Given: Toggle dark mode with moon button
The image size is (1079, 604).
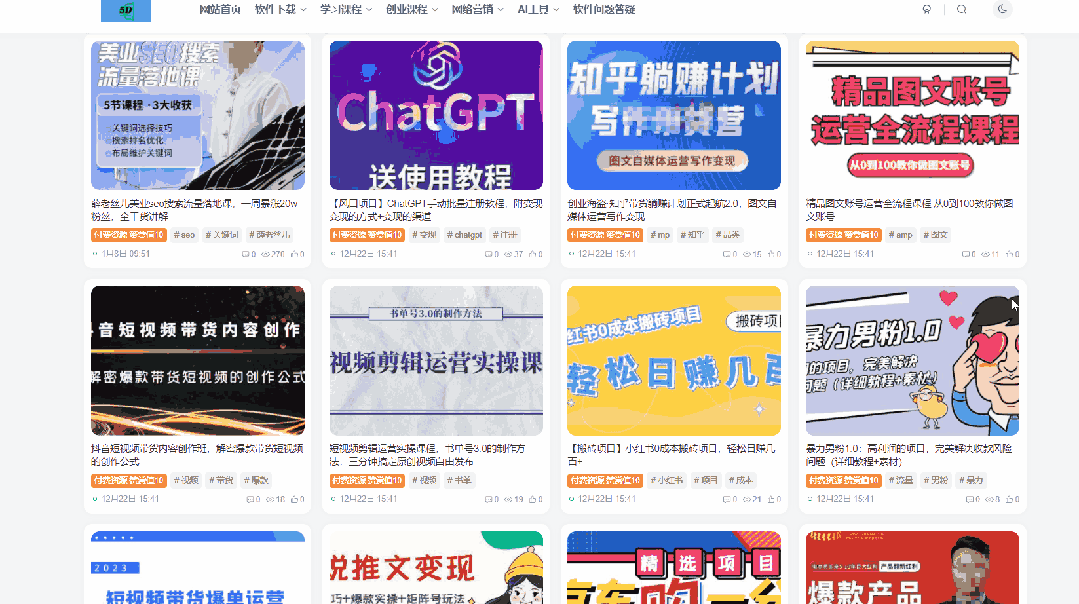Looking at the screenshot, I should [x=1002, y=9].
